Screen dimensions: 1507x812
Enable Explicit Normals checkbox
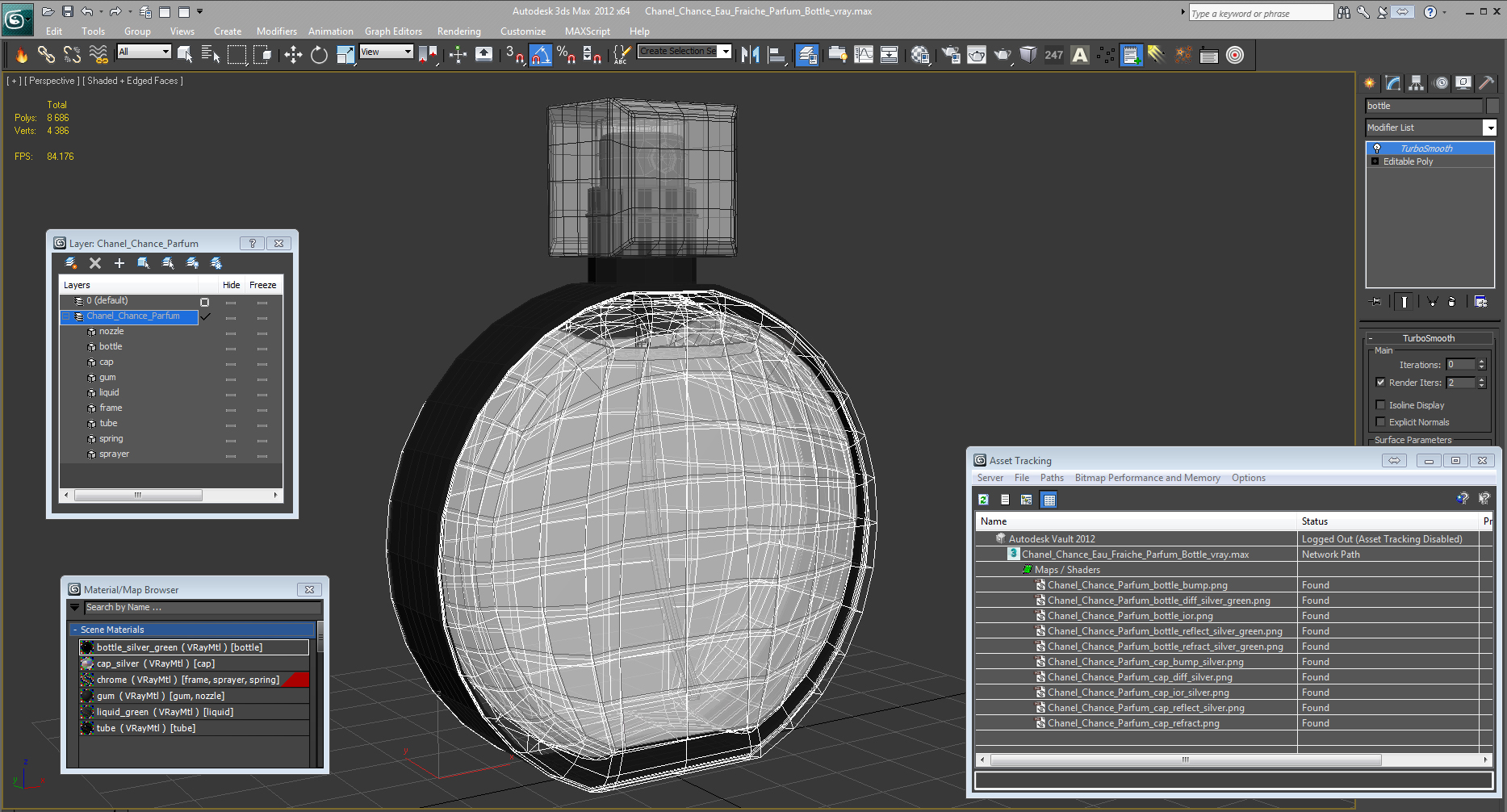pyautogui.click(x=1380, y=422)
